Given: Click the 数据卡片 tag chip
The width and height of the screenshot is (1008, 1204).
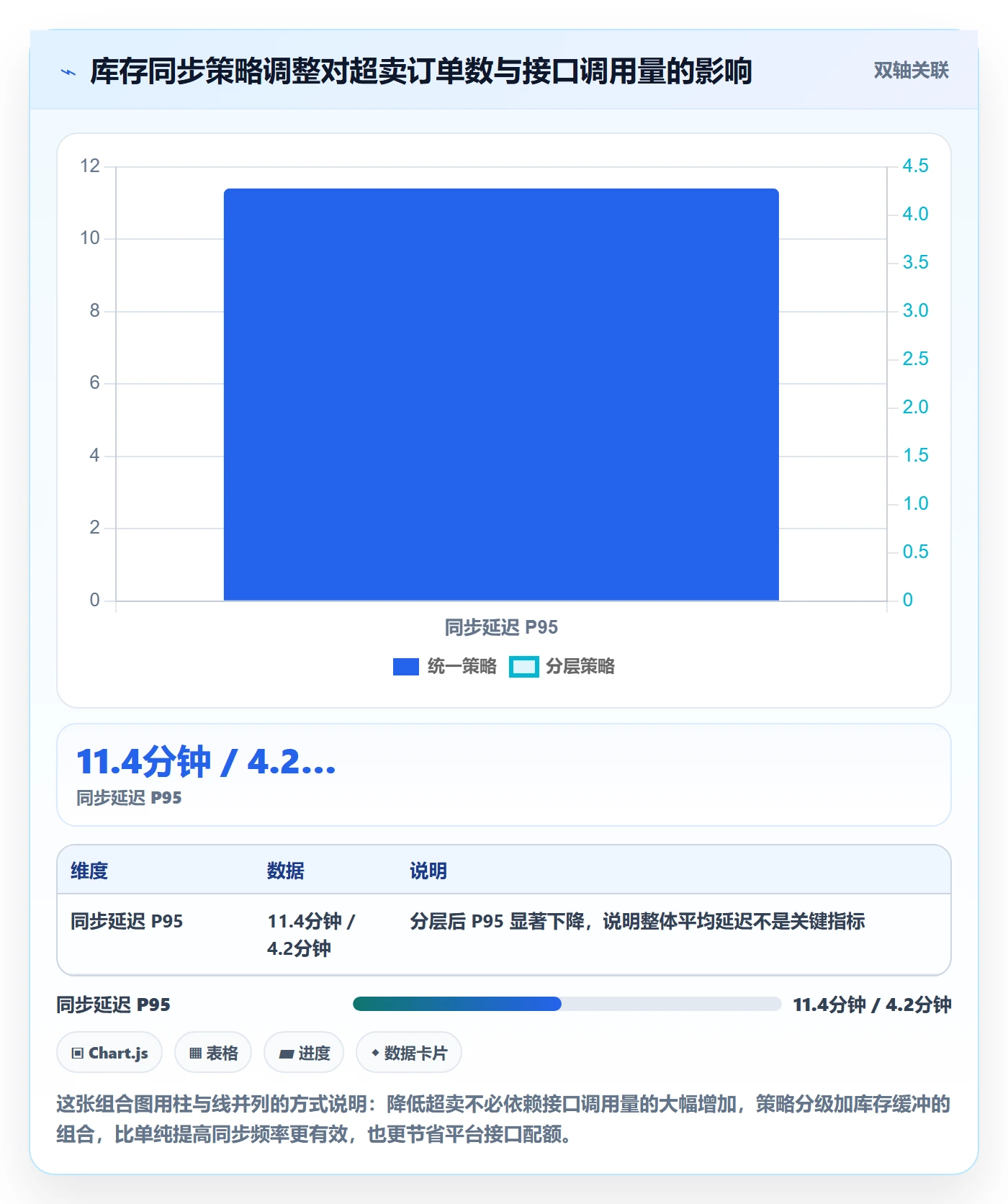Looking at the screenshot, I should point(409,1053).
